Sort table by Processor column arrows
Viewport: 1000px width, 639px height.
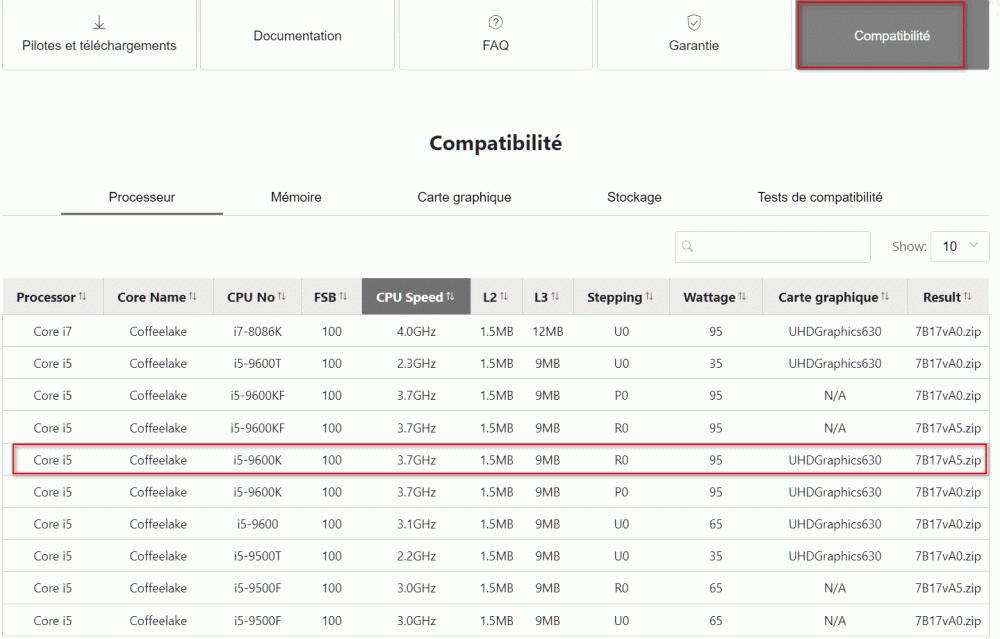tap(83, 297)
